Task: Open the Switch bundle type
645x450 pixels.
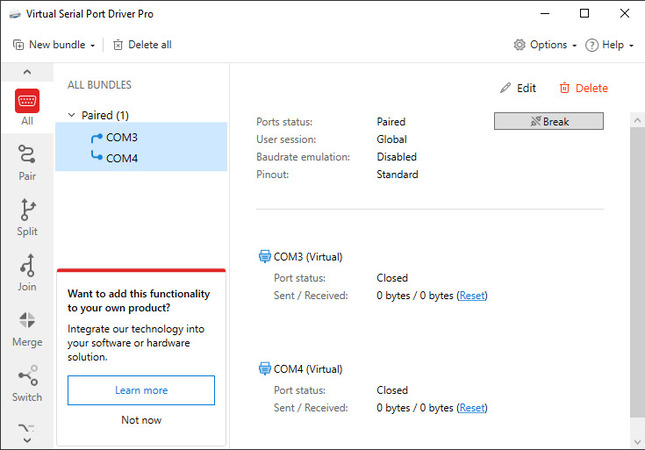Action: click(27, 383)
